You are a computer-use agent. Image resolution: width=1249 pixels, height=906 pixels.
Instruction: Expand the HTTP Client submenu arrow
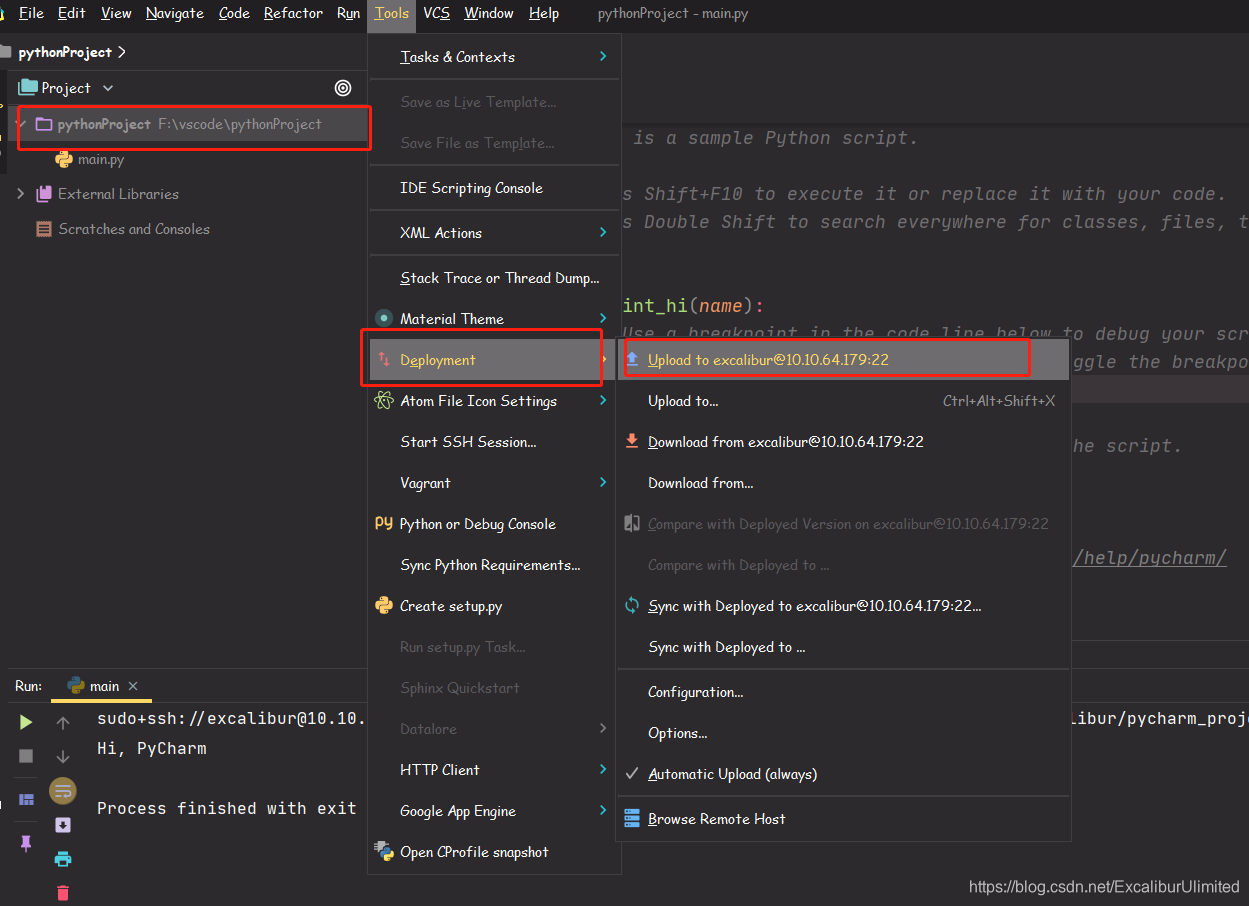[x=603, y=769]
